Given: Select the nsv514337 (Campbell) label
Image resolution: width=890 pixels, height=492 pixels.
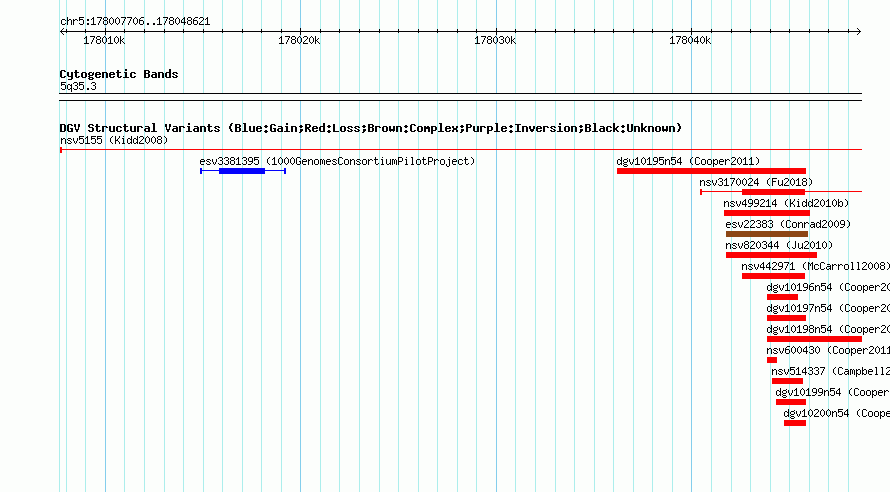Looking at the screenshot, I should click(830, 371).
